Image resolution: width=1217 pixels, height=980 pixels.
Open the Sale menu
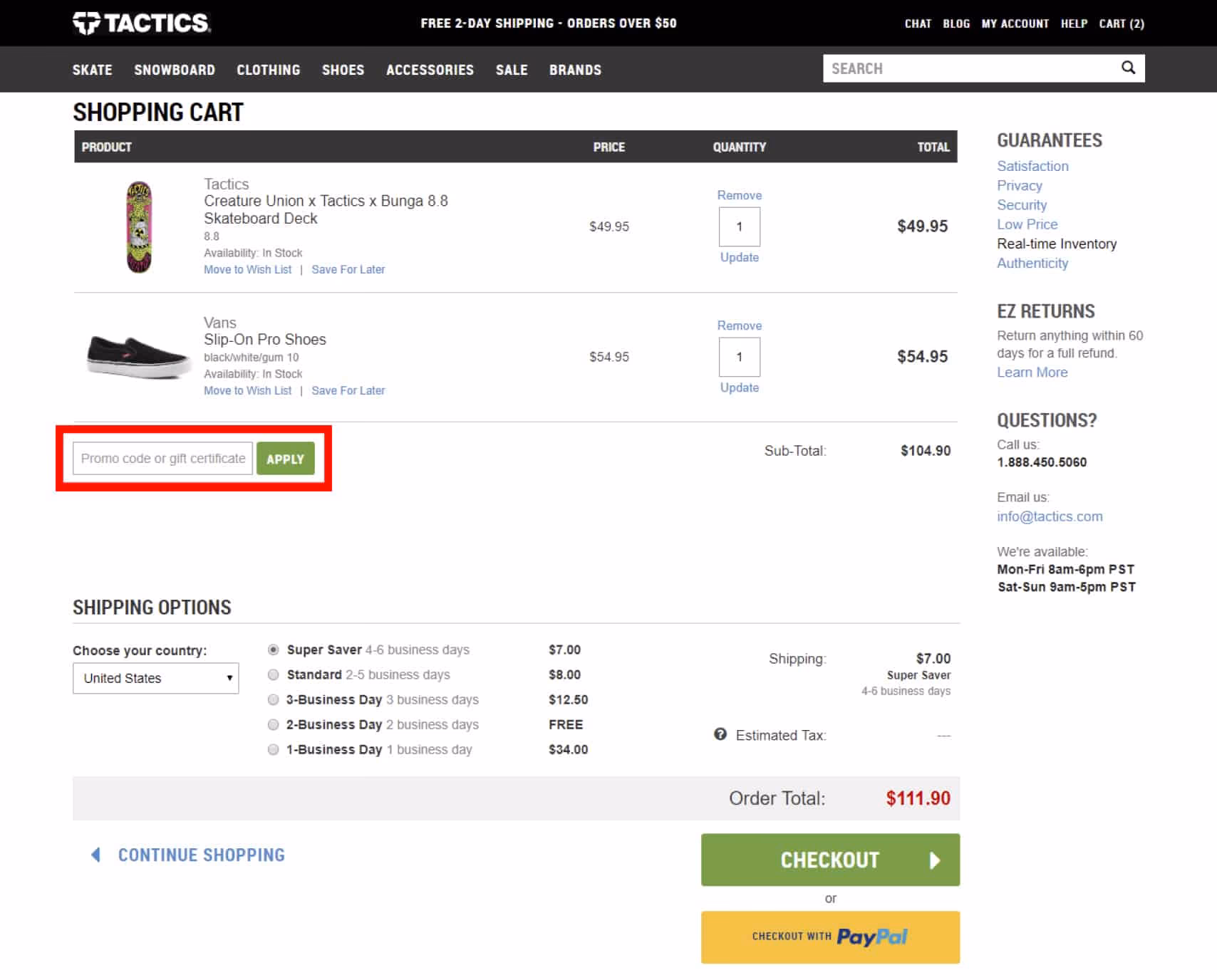tap(512, 70)
